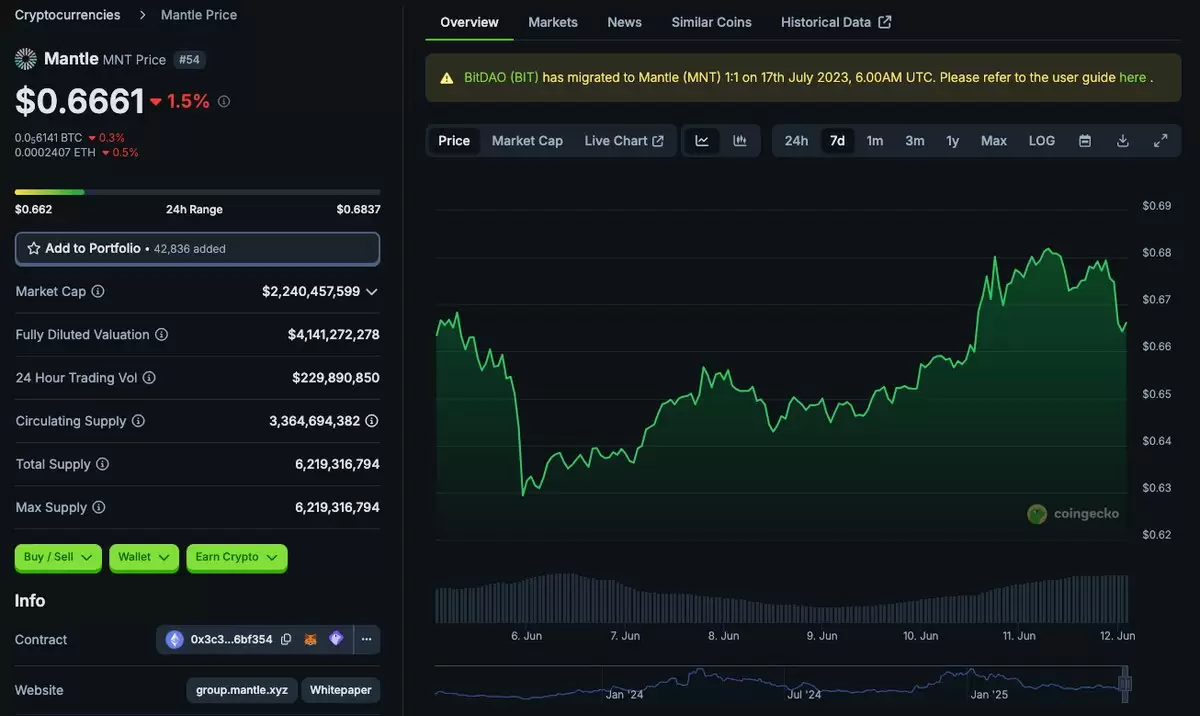This screenshot has width=1200, height=716.
Task: Click the $229,890,850 trading volume value
Action: coord(336,378)
